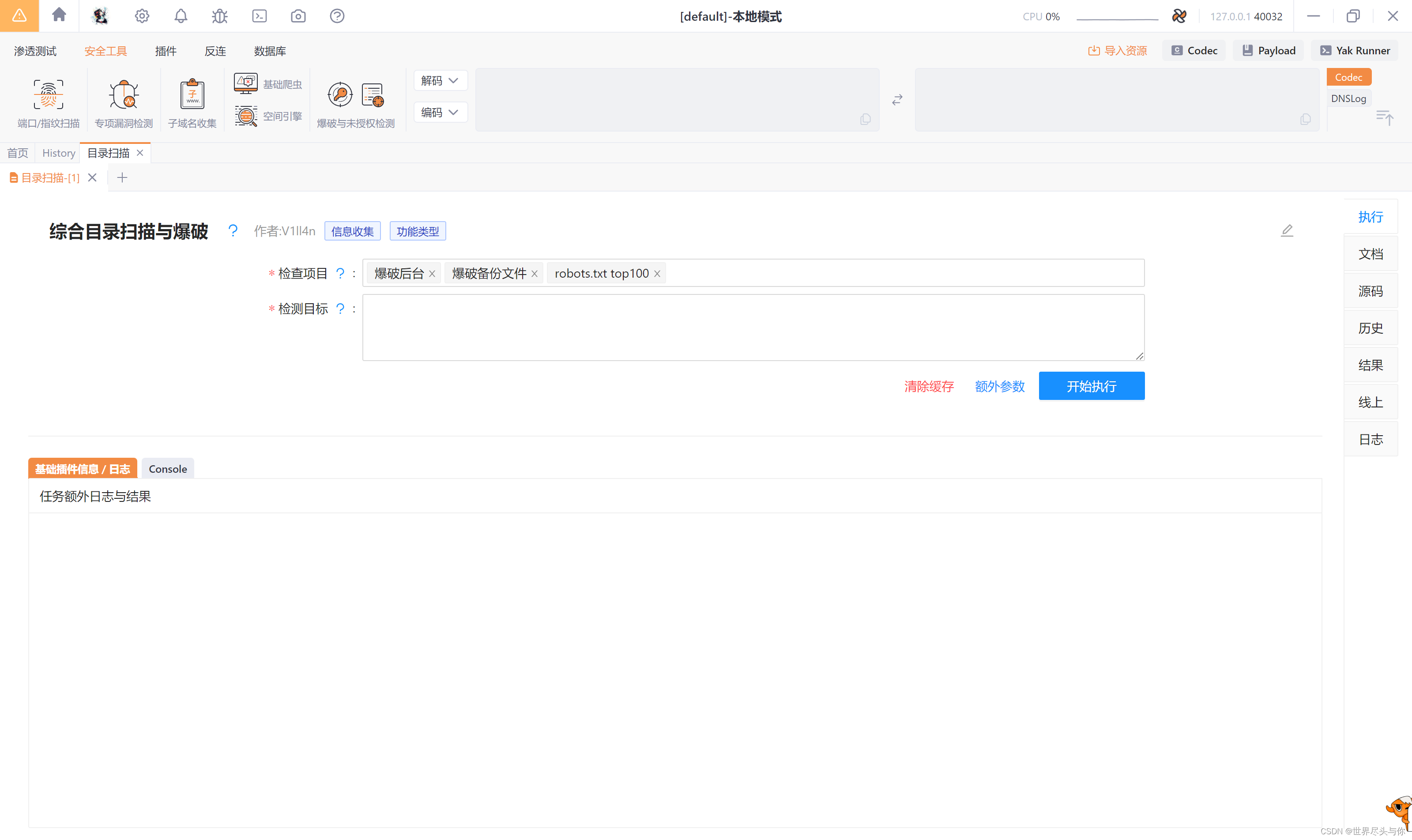Click the edit pencil icon for plugin

point(1287,230)
